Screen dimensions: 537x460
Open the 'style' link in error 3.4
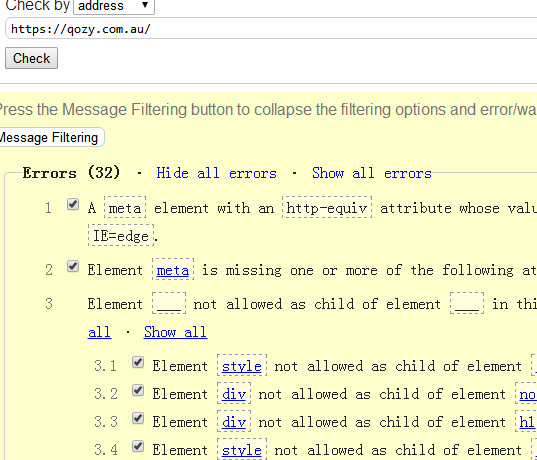pos(242,450)
